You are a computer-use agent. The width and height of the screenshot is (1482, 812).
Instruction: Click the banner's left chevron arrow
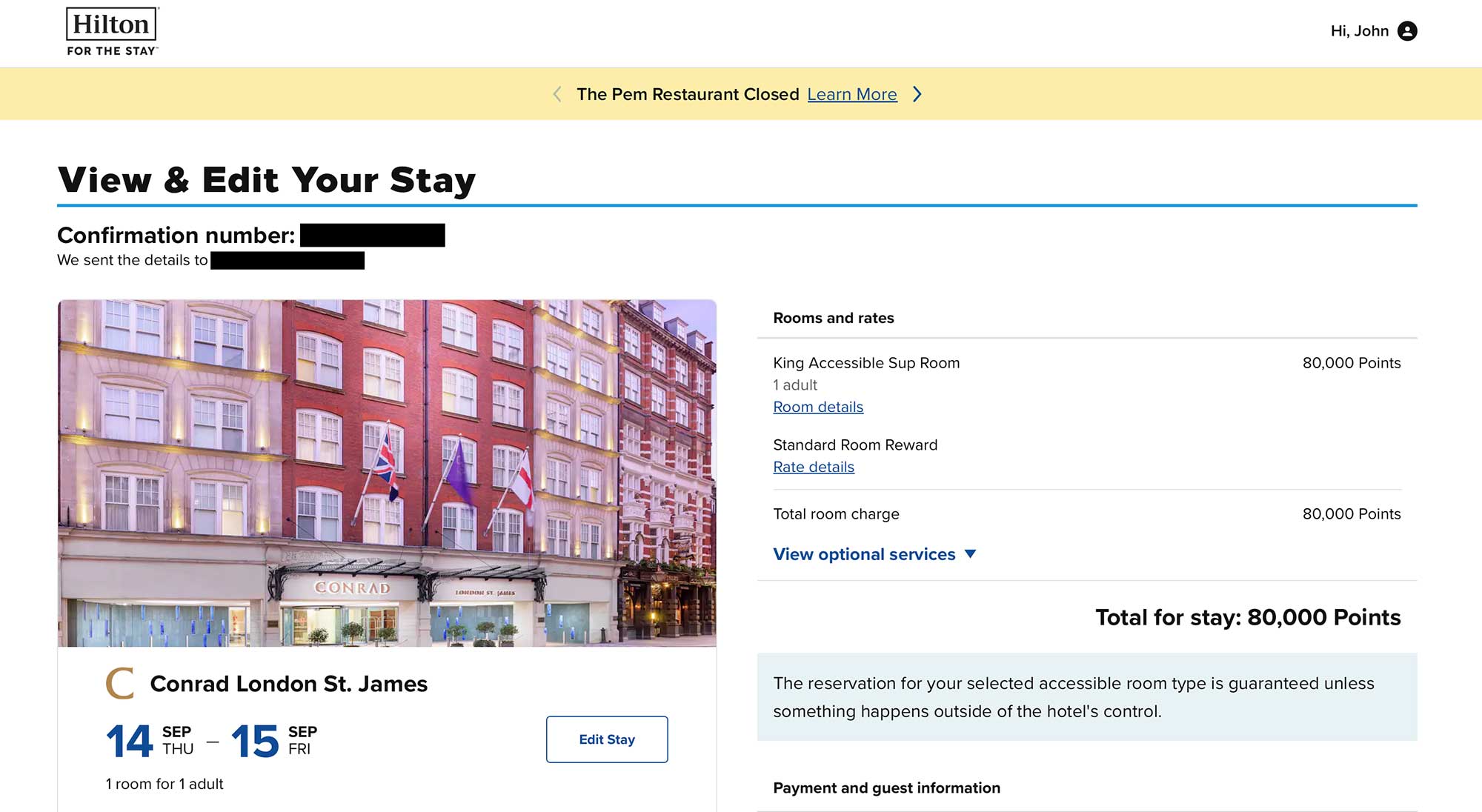pos(557,94)
